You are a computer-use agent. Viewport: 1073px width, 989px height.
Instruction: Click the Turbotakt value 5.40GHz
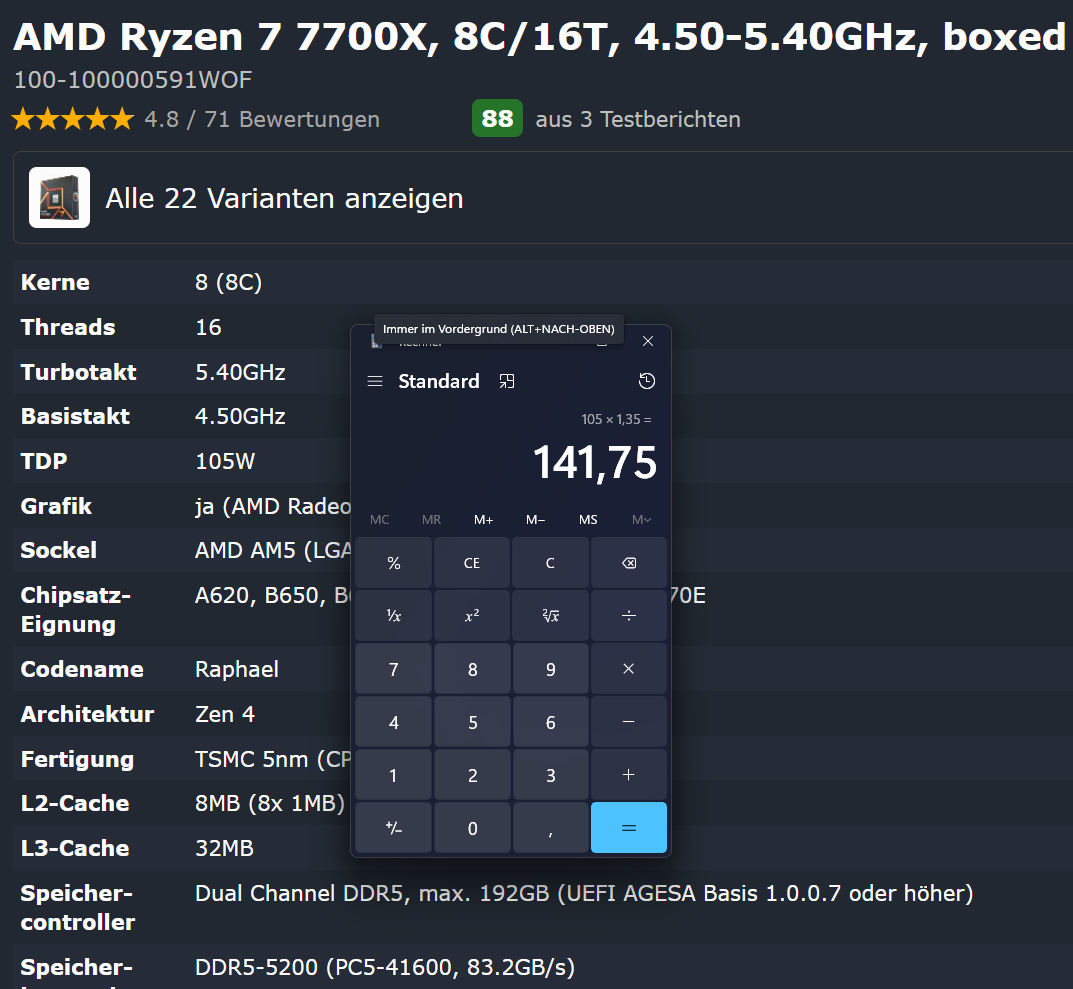(240, 372)
